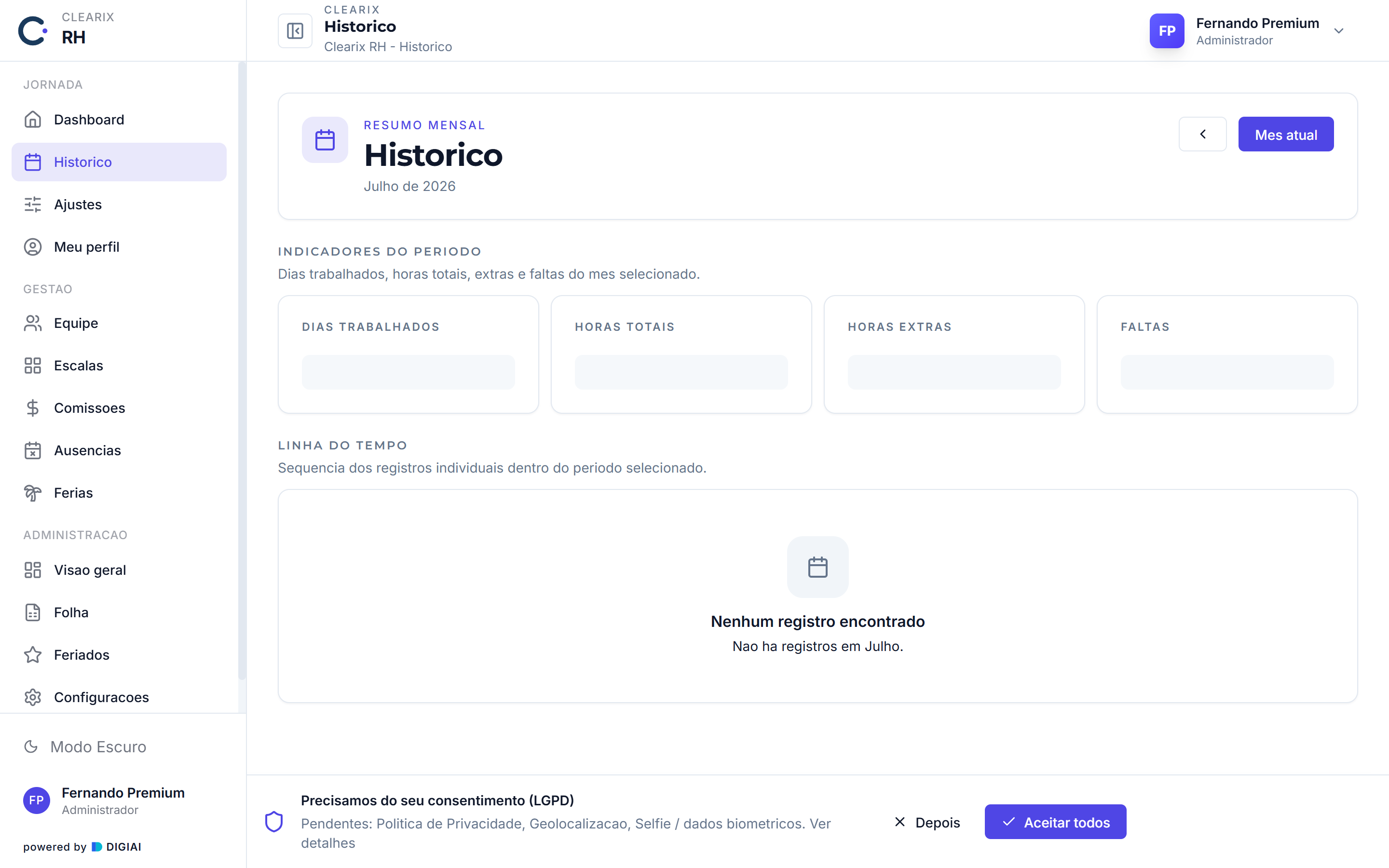The width and height of the screenshot is (1389, 868).
Task: Expand the Fernando Premium user dropdown
Action: click(x=1338, y=31)
